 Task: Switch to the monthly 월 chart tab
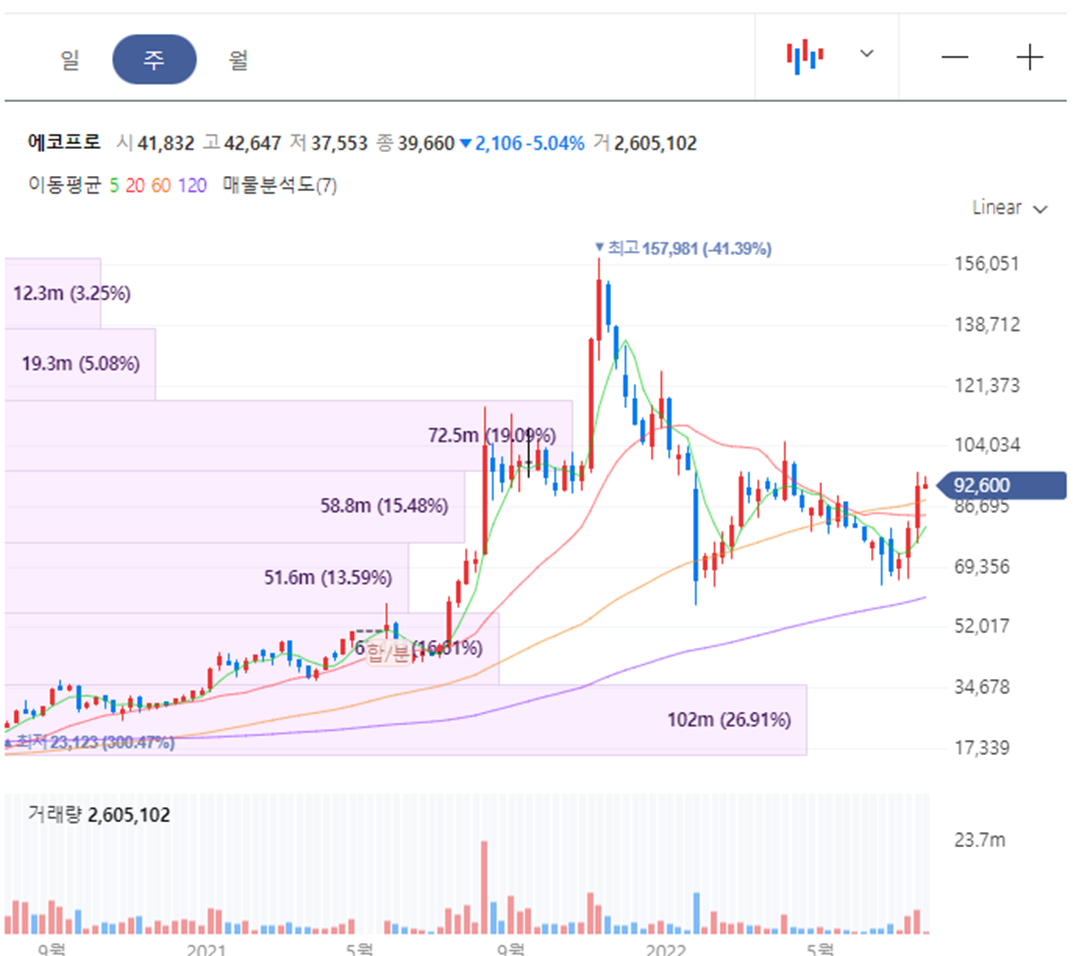coord(238,60)
